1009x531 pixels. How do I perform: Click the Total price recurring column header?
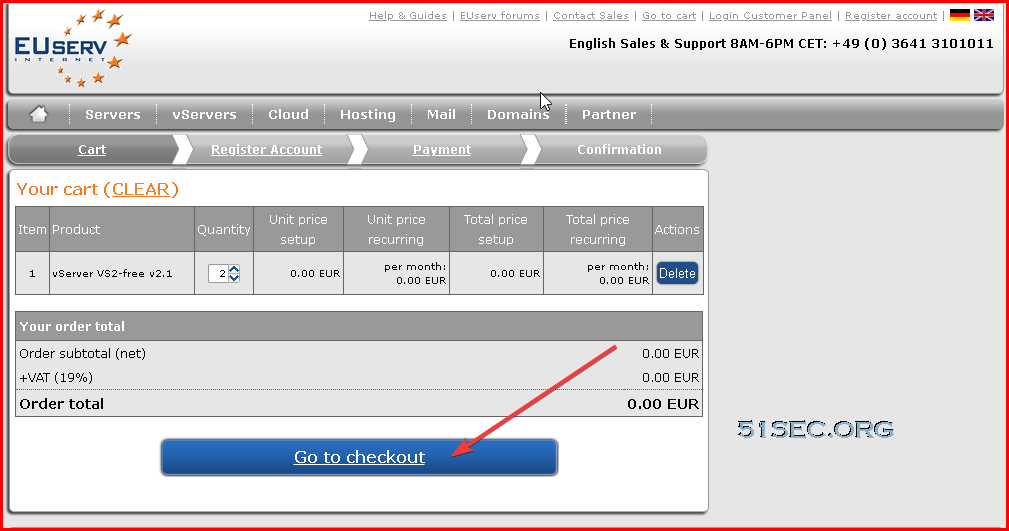click(x=597, y=229)
